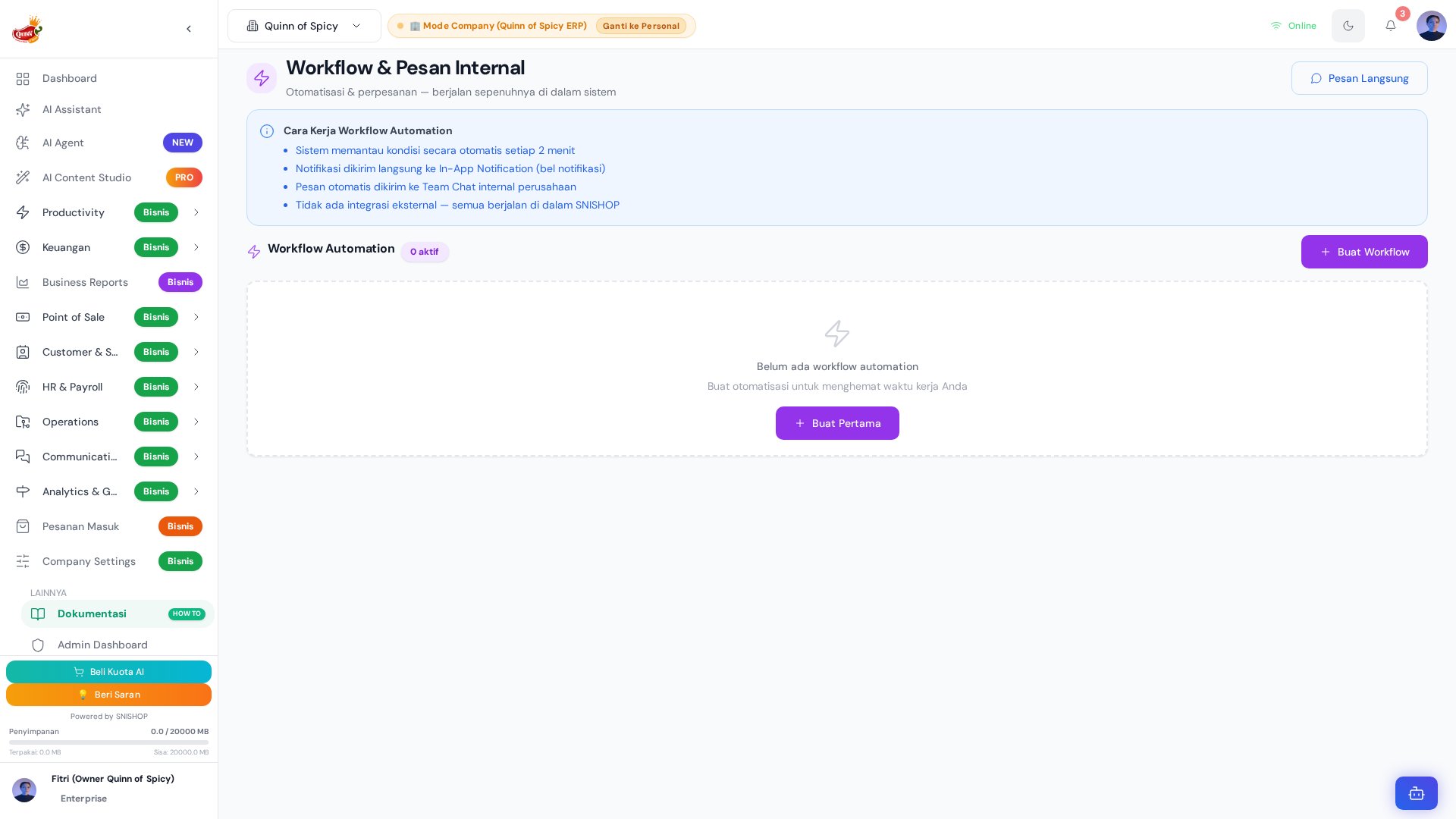Screen dimensions: 1456x819
Task: Click the Admin Dashboard shield icon
Action: click(38, 645)
